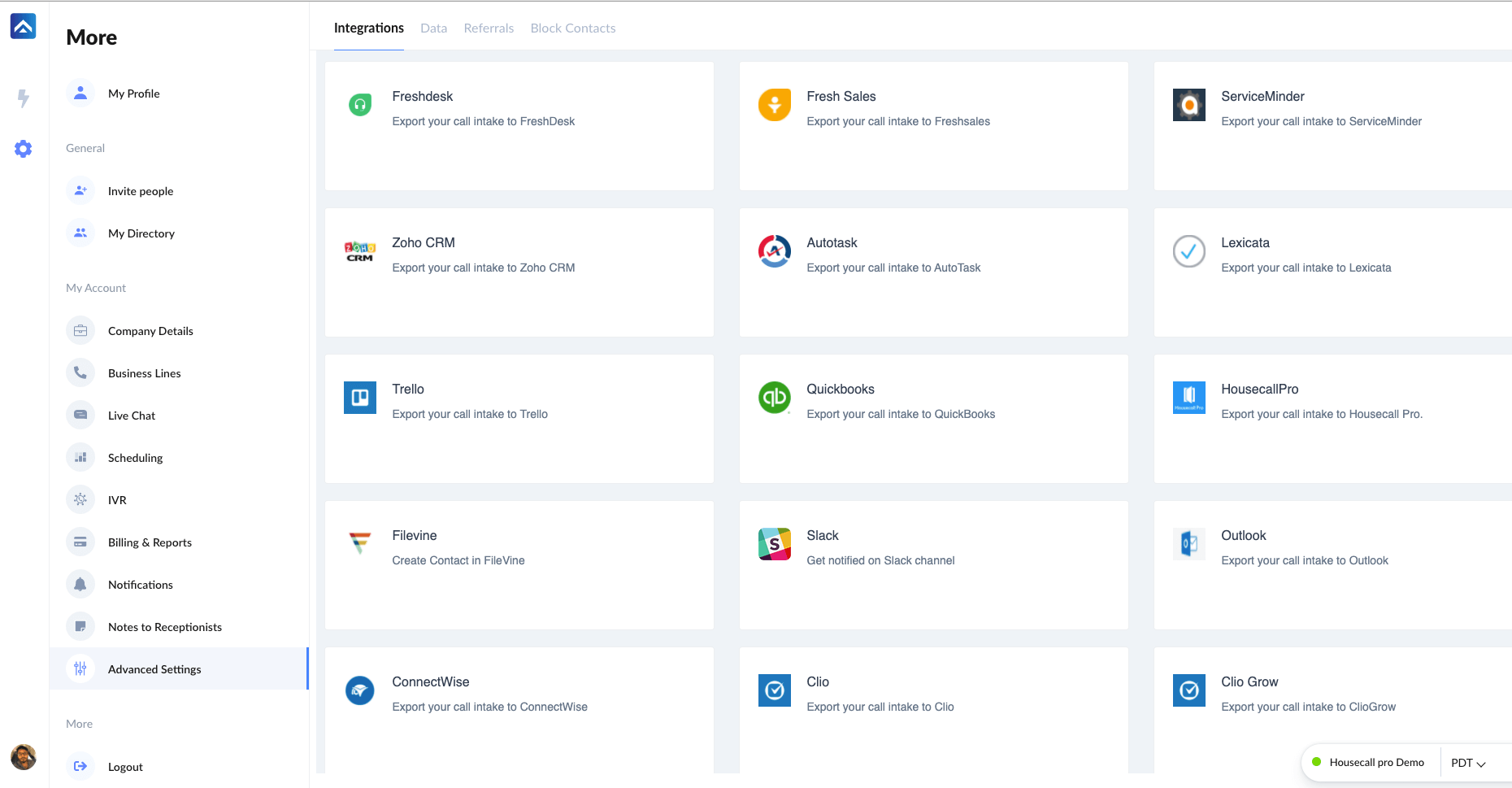Screen dimensions: 1512x788
Task: Click the Clio Grow logo icon
Action: [1189, 690]
